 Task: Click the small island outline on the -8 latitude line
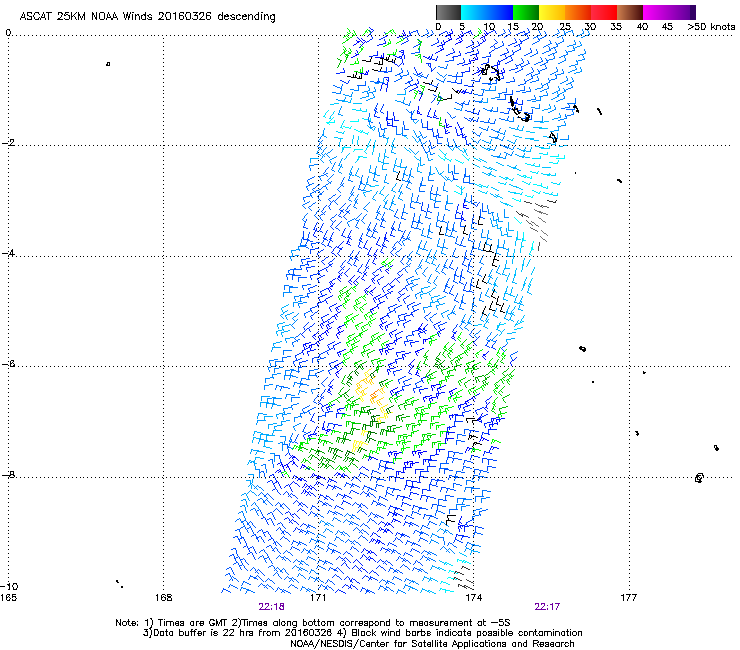tap(699, 478)
